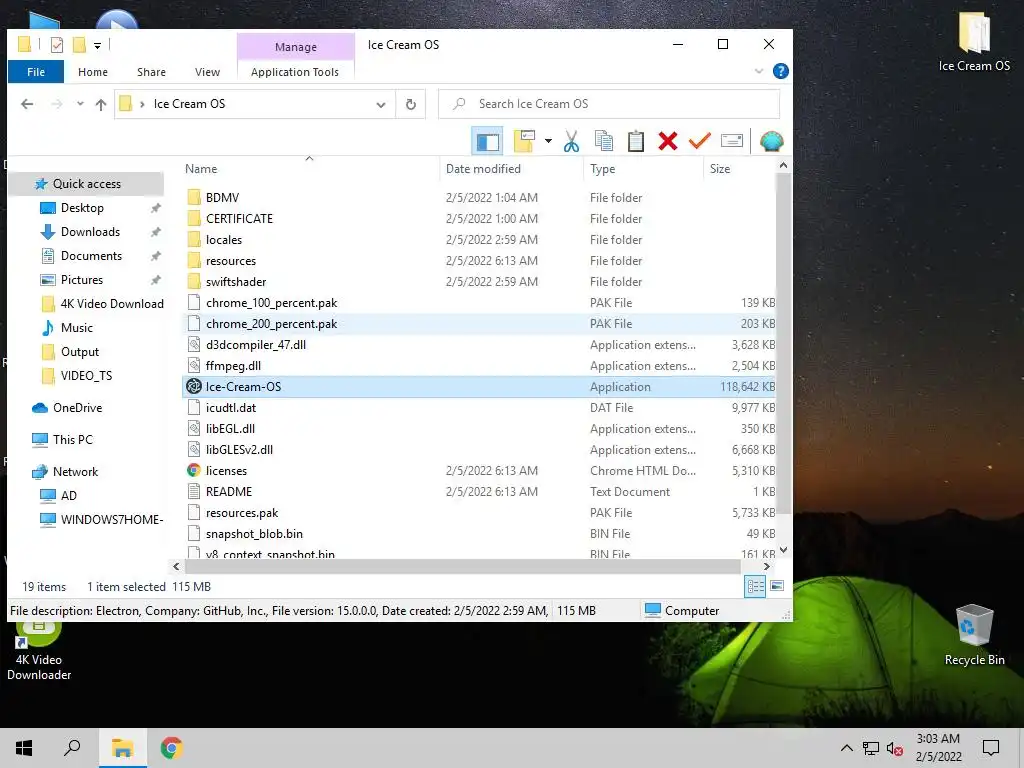Open the dropdown arrow beside new folder icon

pos(548,141)
